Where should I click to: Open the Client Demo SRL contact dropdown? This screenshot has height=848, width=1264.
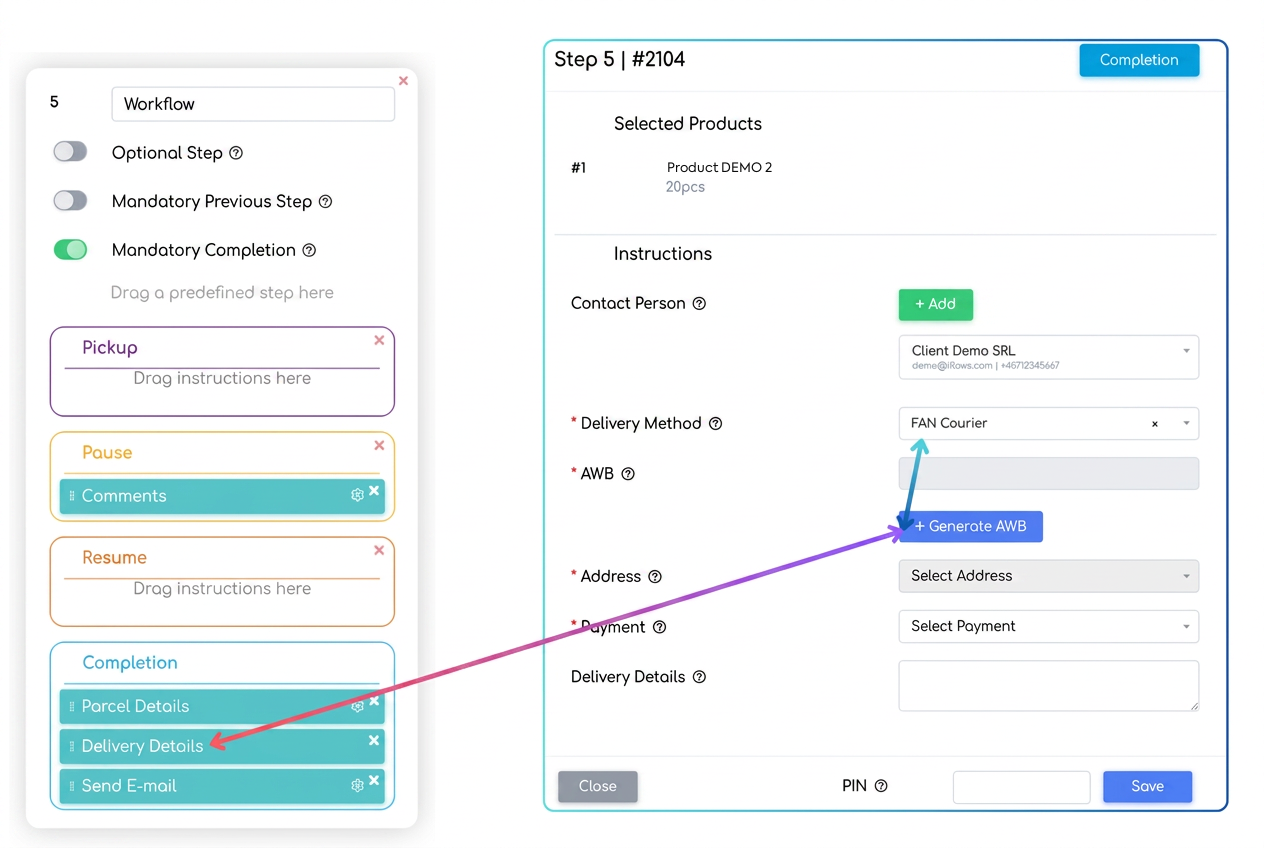click(x=1049, y=357)
